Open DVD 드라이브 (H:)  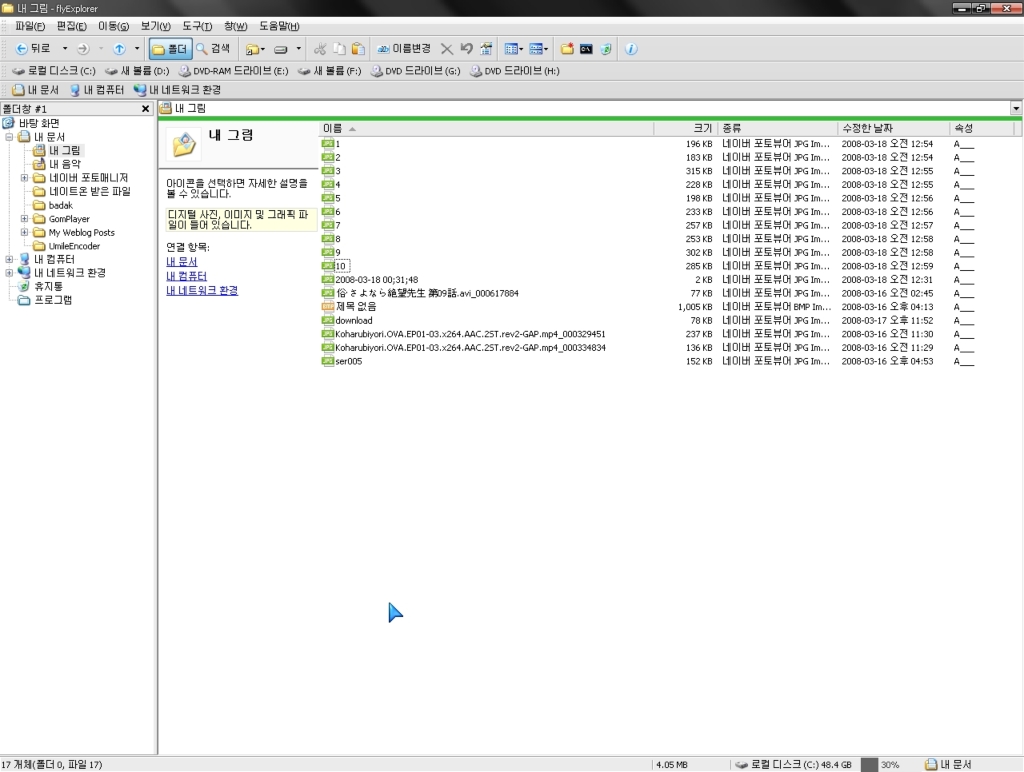tap(515, 71)
